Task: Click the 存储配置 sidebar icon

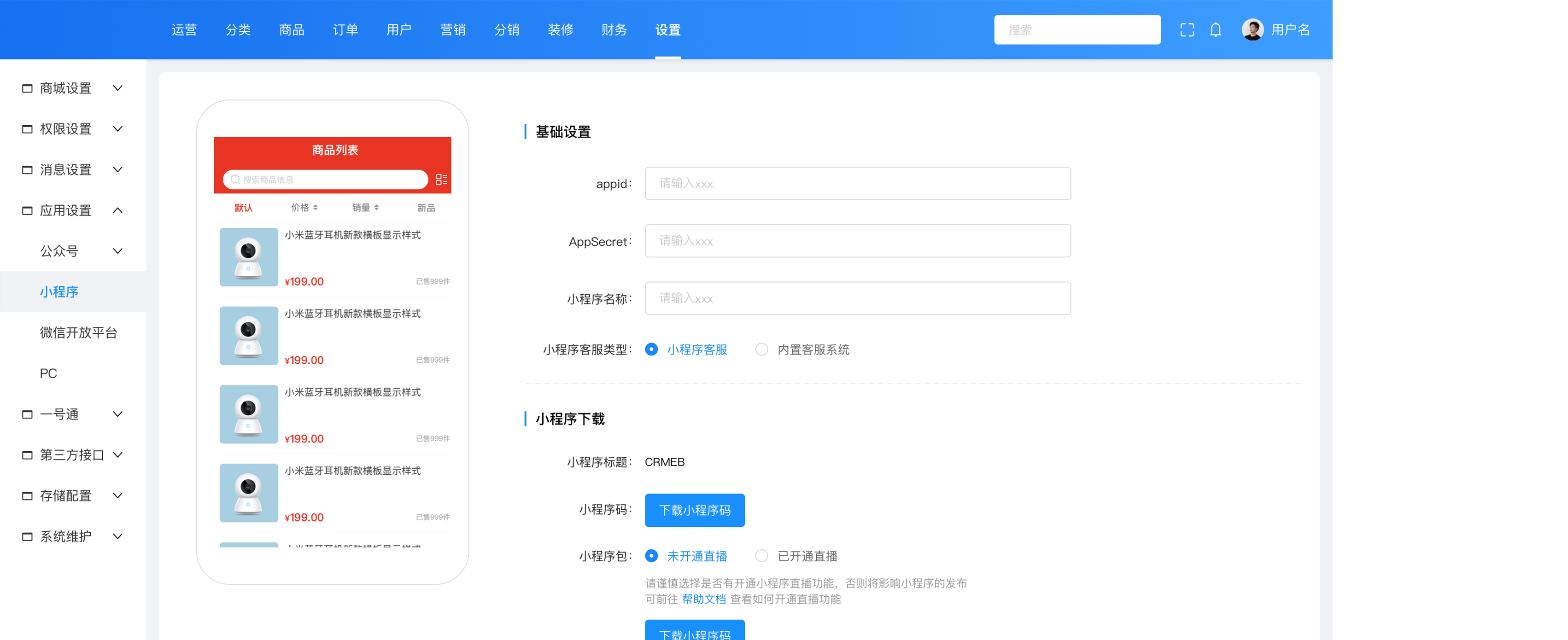Action: 27,496
